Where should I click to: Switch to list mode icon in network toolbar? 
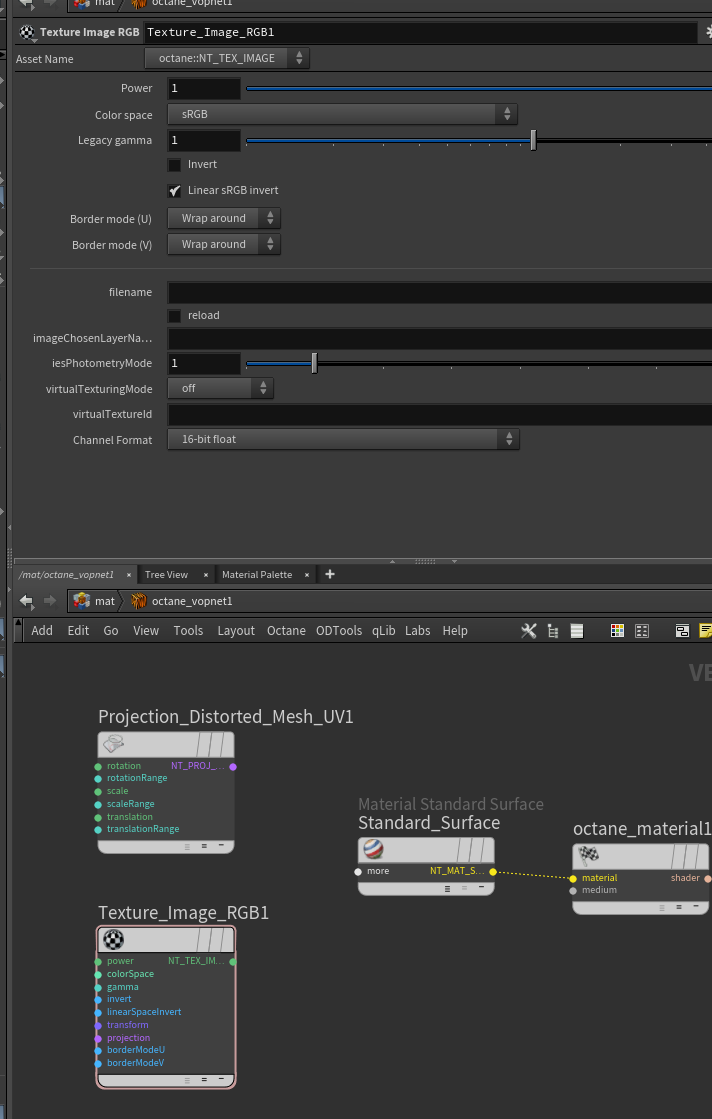pyautogui.click(x=577, y=631)
